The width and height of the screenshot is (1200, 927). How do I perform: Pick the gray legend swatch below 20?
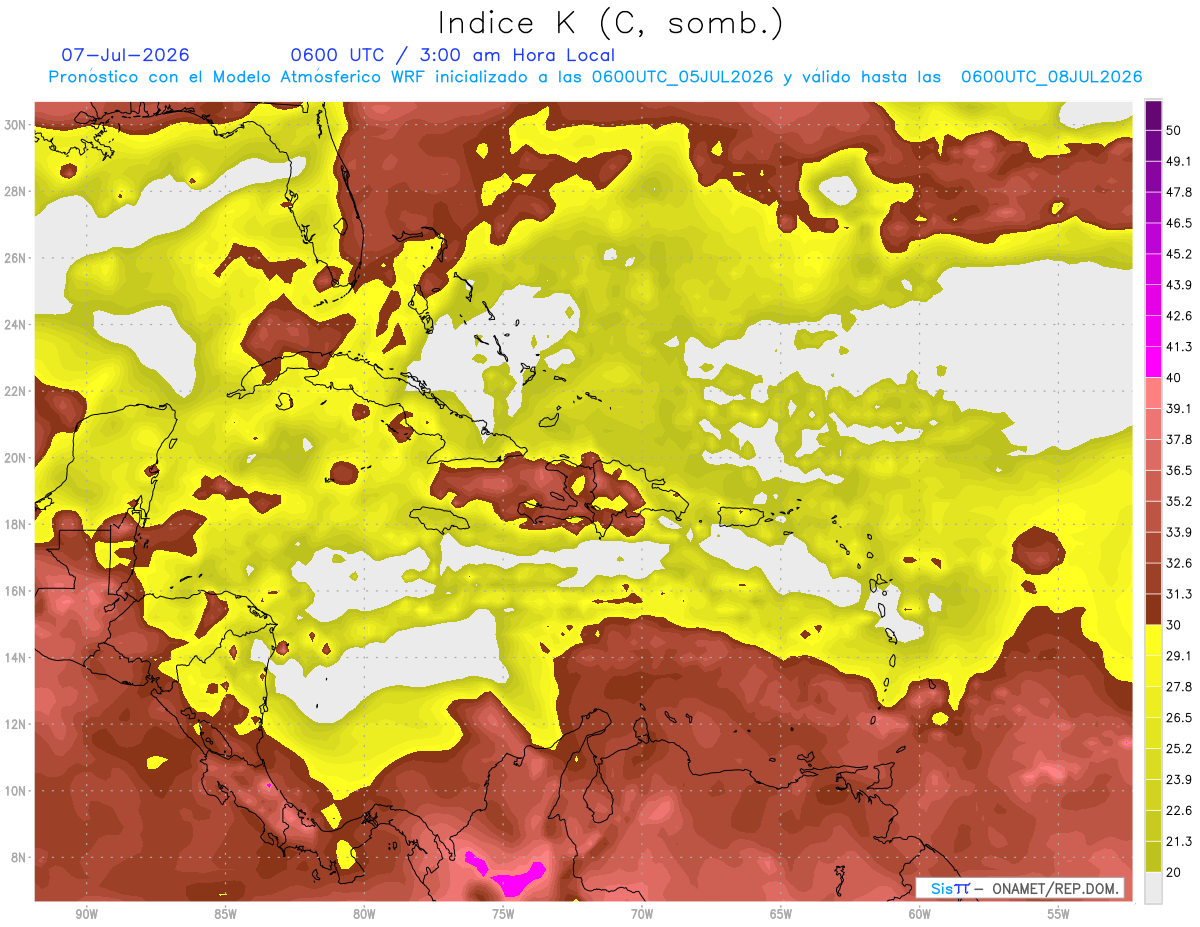[1153, 888]
